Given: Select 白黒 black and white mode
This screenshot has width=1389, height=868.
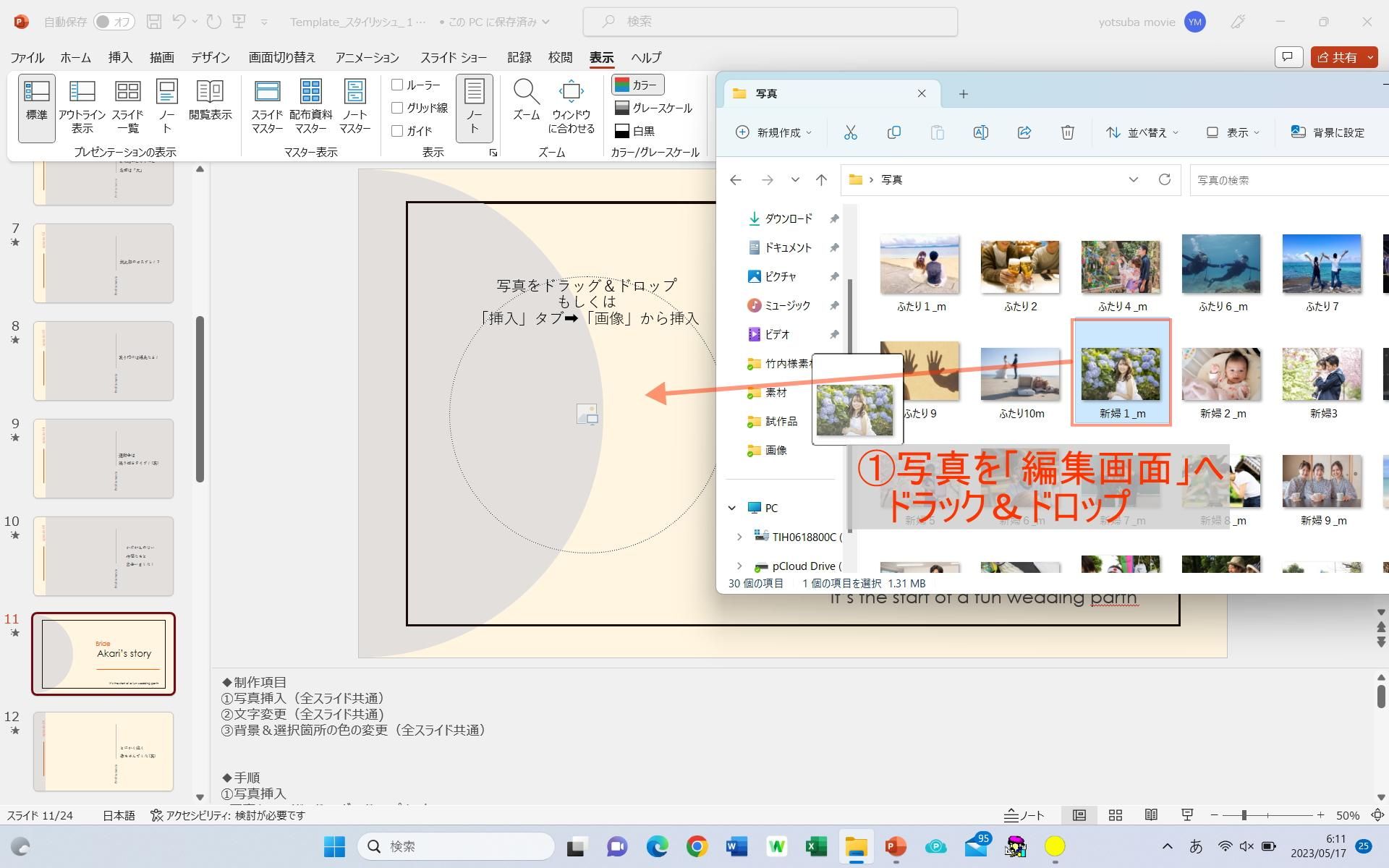Looking at the screenshot, I should coord(634,131).
